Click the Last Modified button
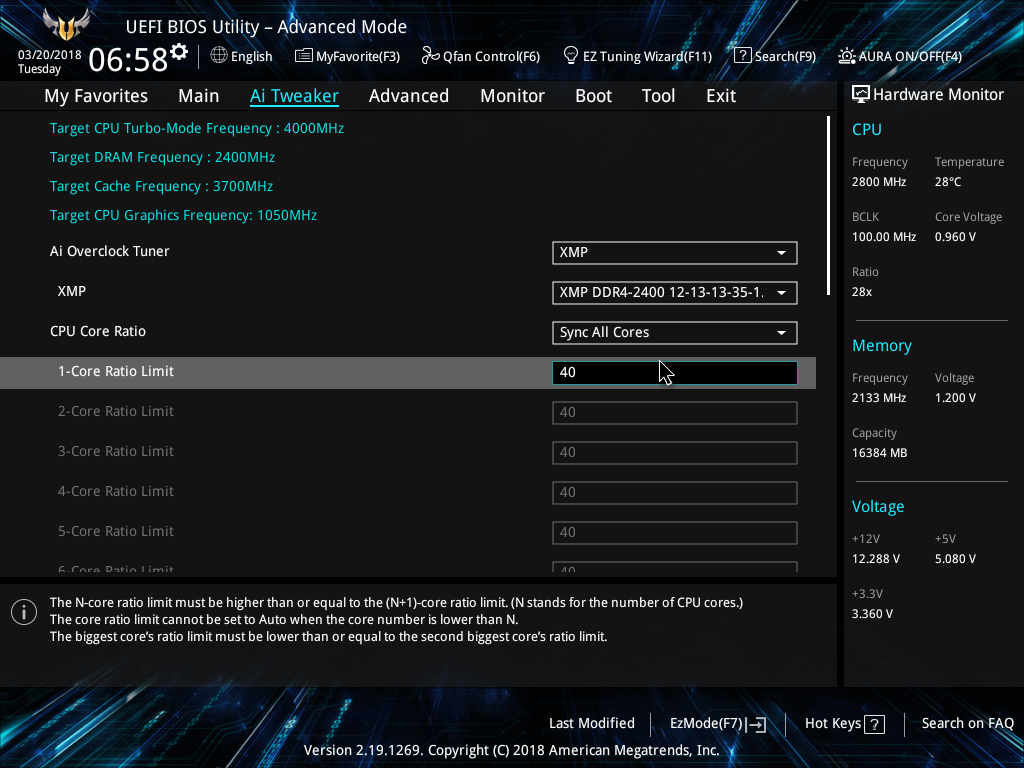1024x768 pixels. point(592,724)
